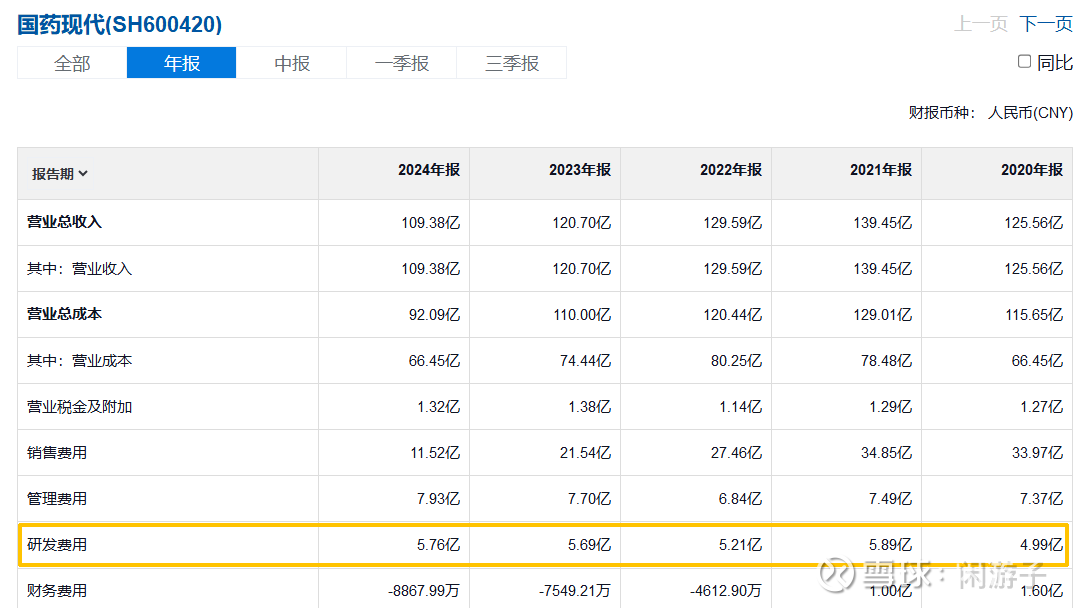This screenshot has height=608, width=1078.
Task: Click the 2020年报 column header
Action: click(x=1032, y=170)
